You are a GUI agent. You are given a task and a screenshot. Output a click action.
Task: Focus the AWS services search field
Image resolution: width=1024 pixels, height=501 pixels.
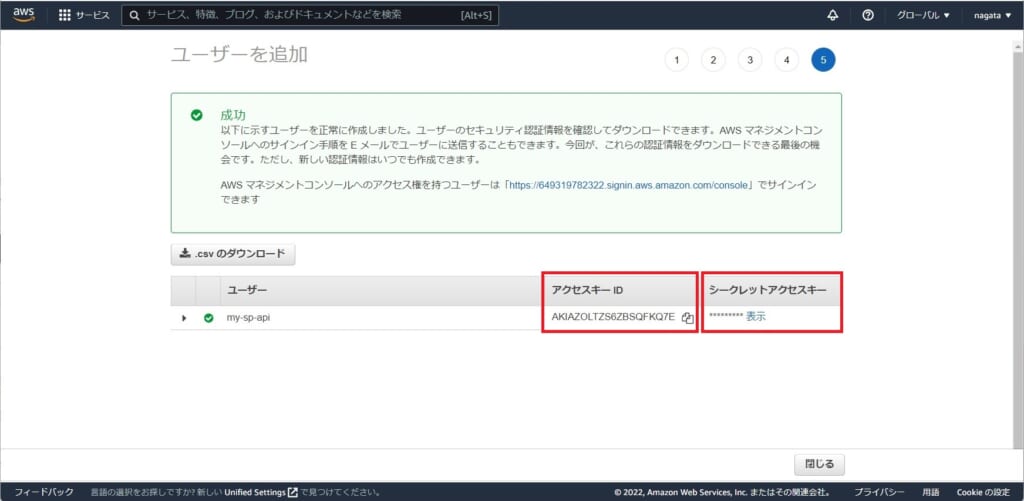tap(310, 15)
